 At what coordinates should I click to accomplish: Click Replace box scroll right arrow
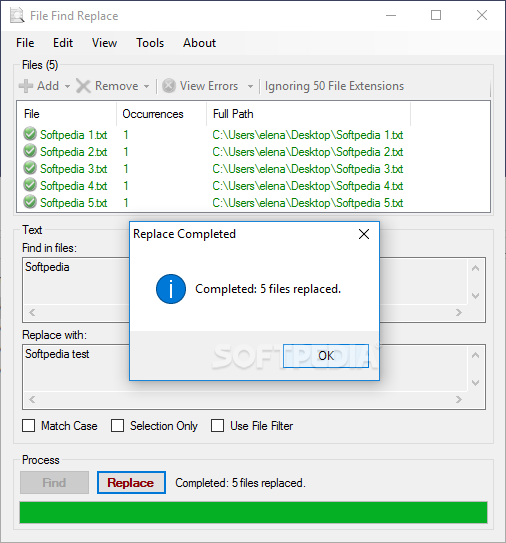pyautogui.click(x=459, y=400)
